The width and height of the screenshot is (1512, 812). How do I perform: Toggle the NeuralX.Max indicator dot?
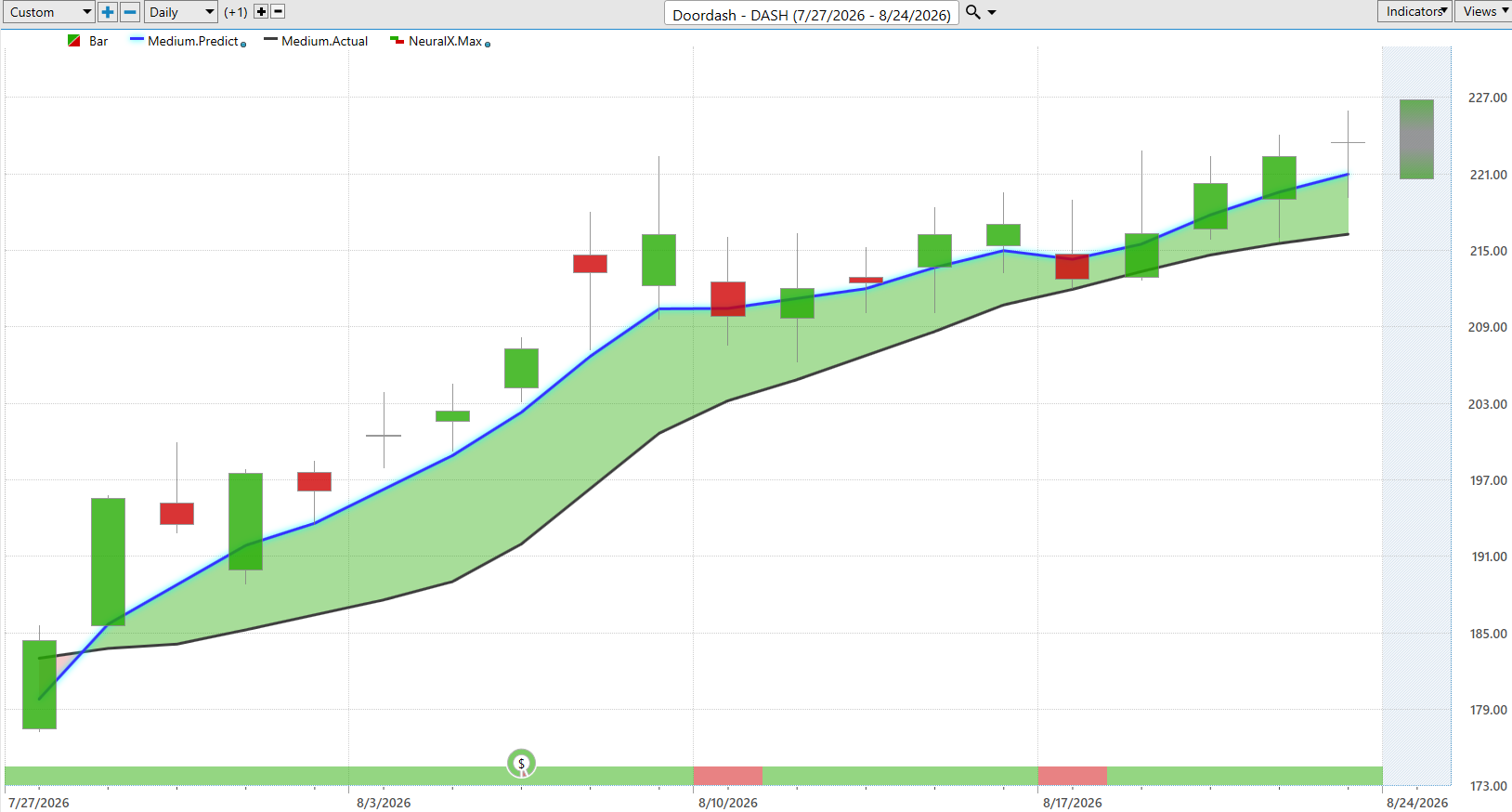click(488, 44)
